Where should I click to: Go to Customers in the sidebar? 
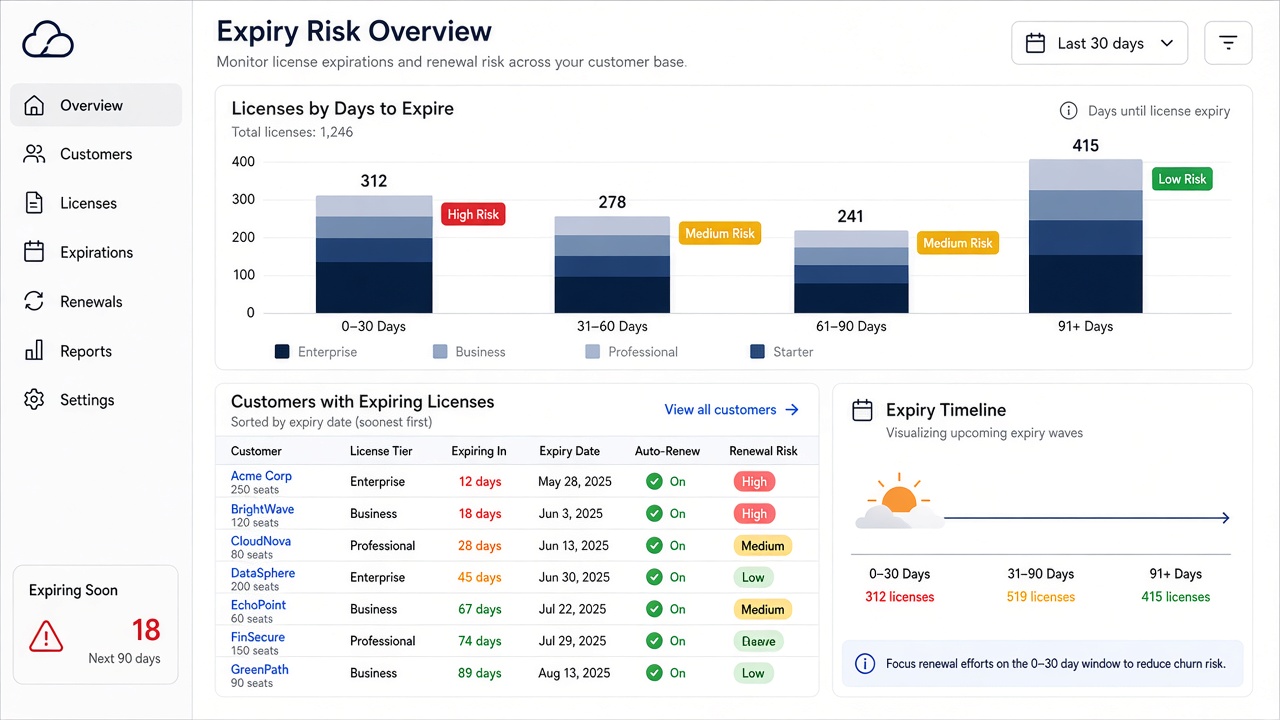click(x=96, y=154)
